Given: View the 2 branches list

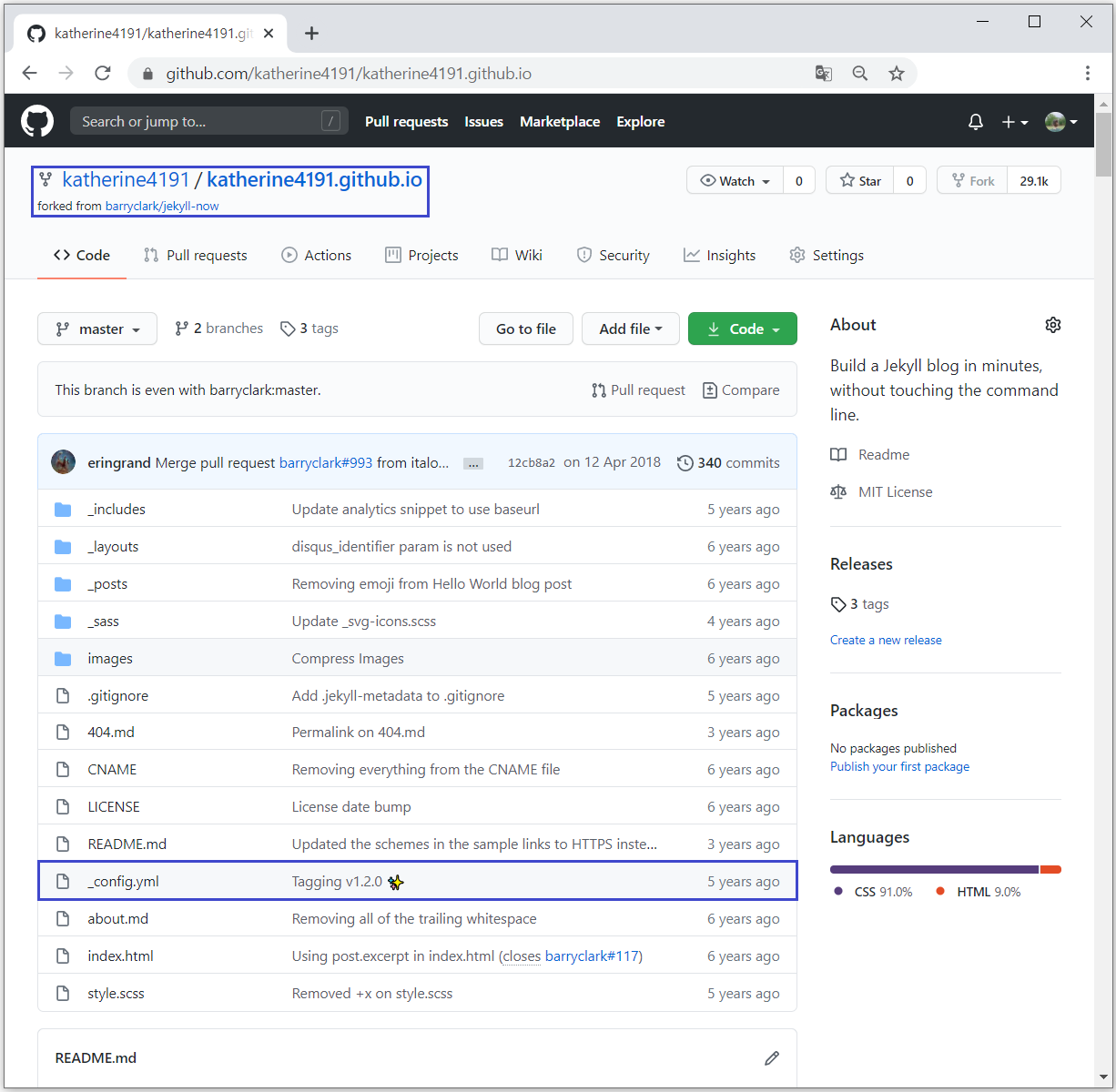Looking at the screenshot, I should point(218,329).
